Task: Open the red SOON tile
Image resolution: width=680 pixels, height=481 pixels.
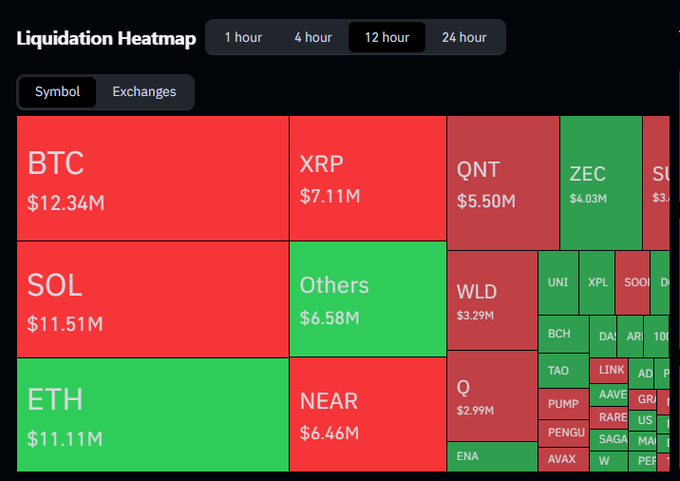Action: [632, 283]
